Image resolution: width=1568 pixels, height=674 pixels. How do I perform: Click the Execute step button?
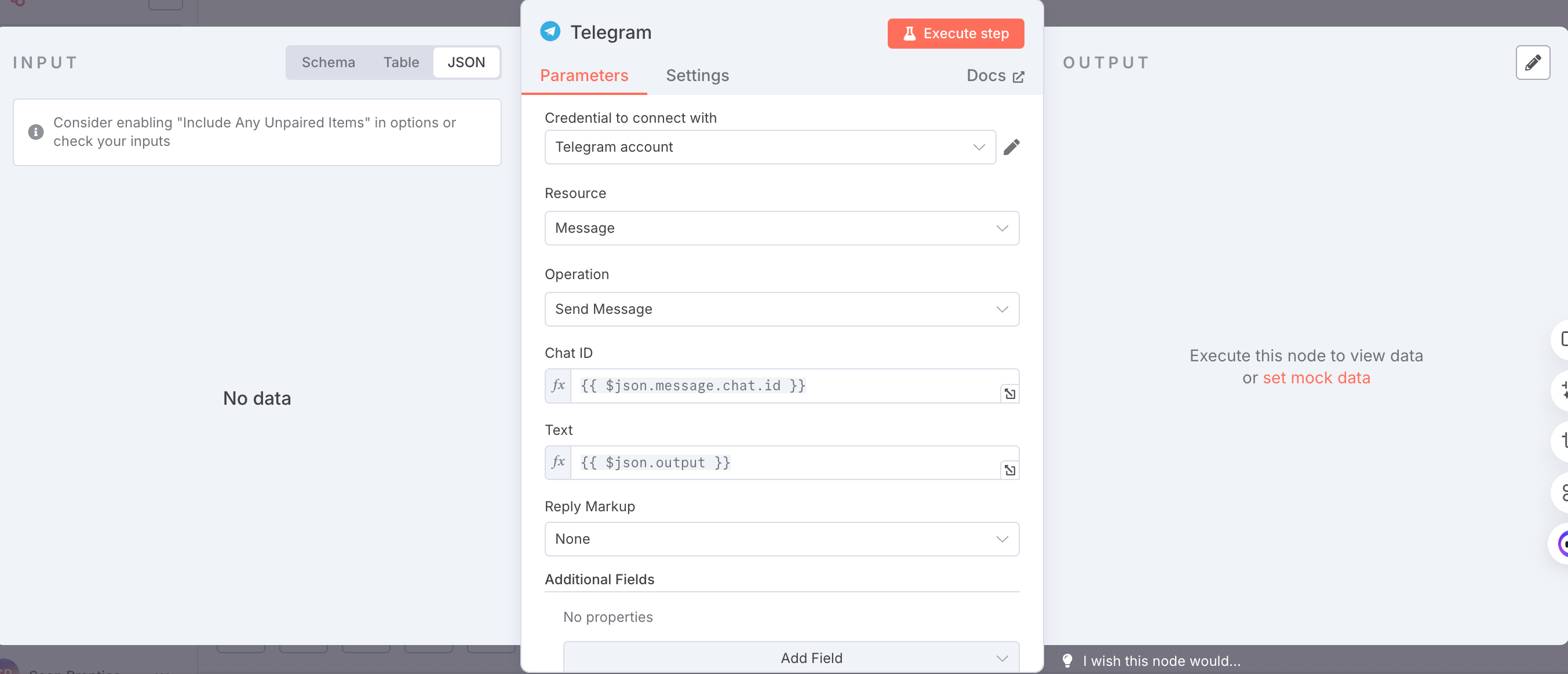(955, 34)
